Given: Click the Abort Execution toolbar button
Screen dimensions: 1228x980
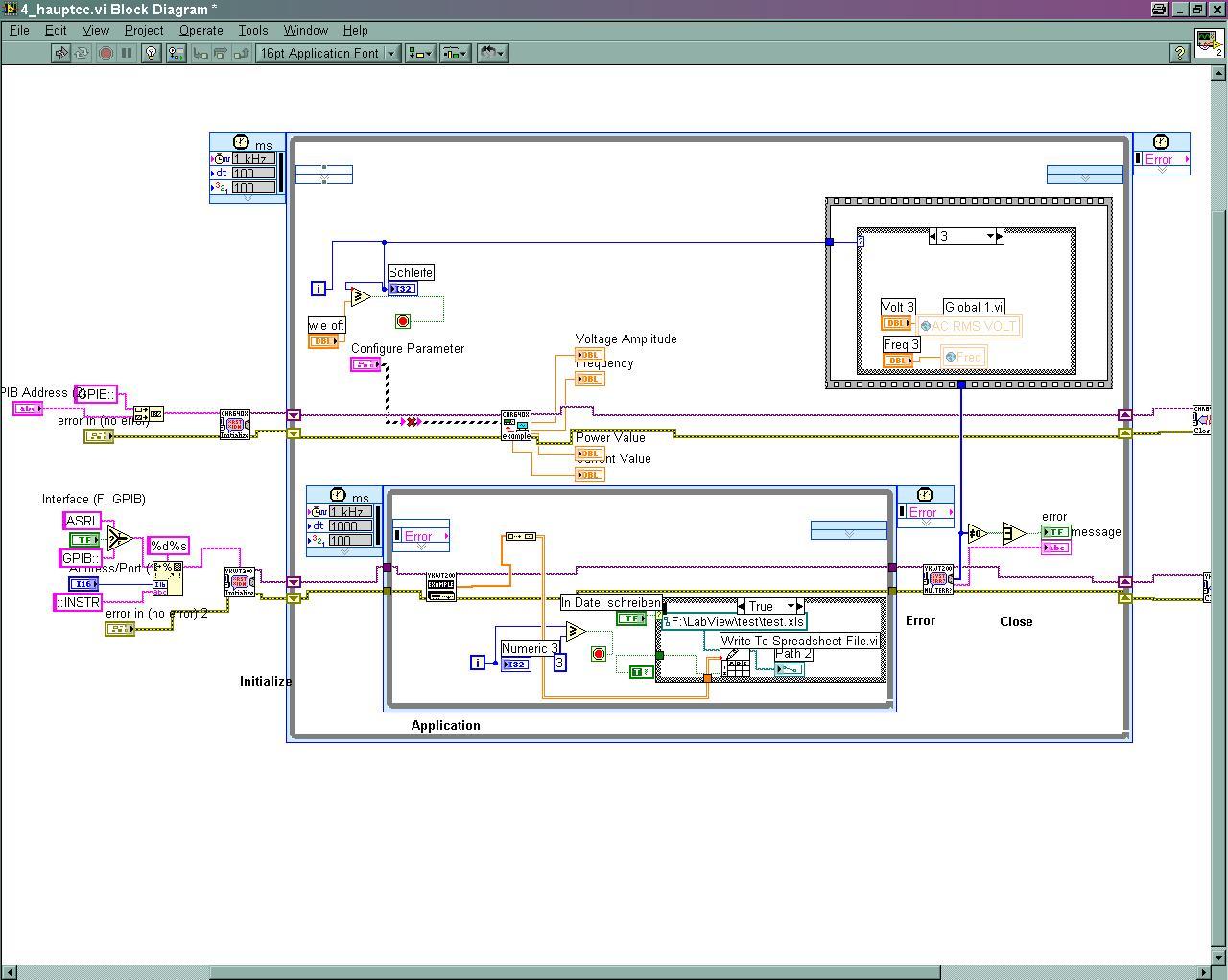Looking at the screenshot, I should (106, 54).
